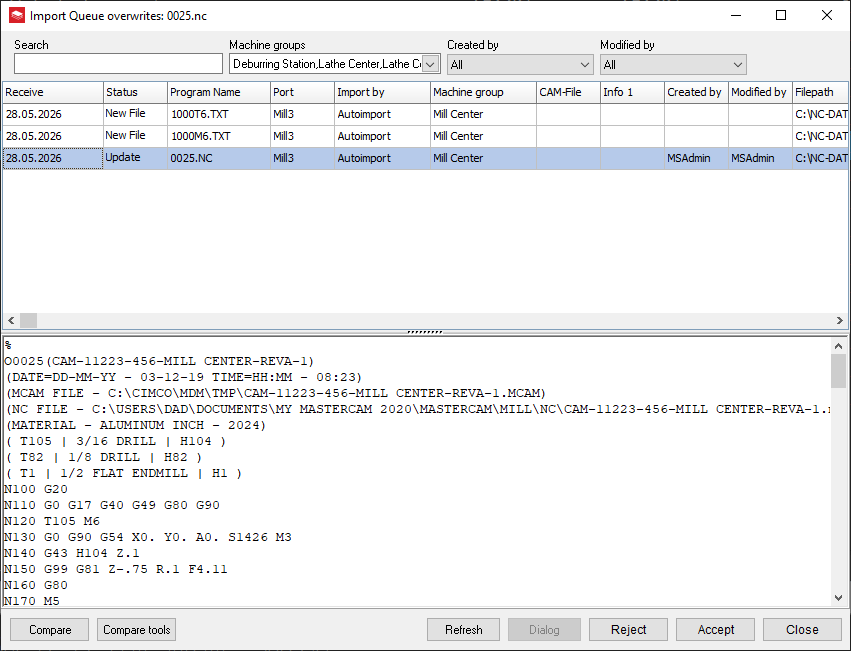Click the Port column header

[x=302, y=92]
